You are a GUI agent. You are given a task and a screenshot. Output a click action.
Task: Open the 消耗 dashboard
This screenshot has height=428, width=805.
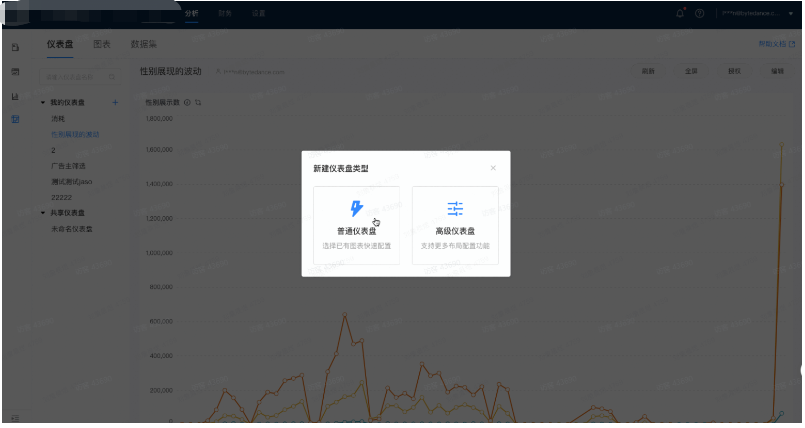(58, 119)
